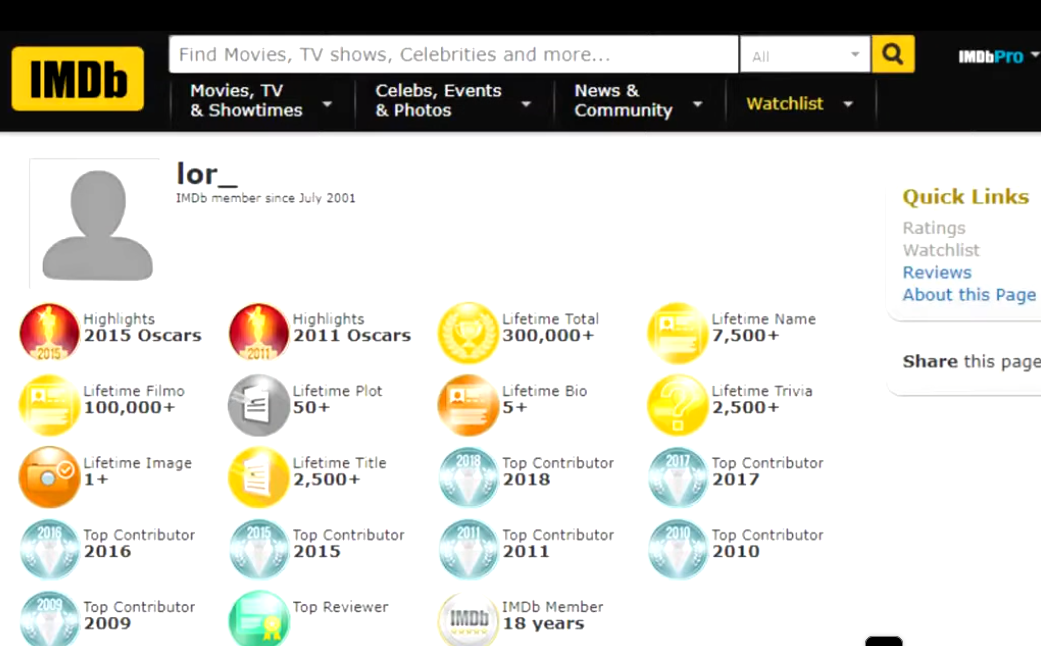1041x646 pixels.
Task: Click the green Top Reviewer badge icon
Action: pyautogui.click(x=259, y=618)
